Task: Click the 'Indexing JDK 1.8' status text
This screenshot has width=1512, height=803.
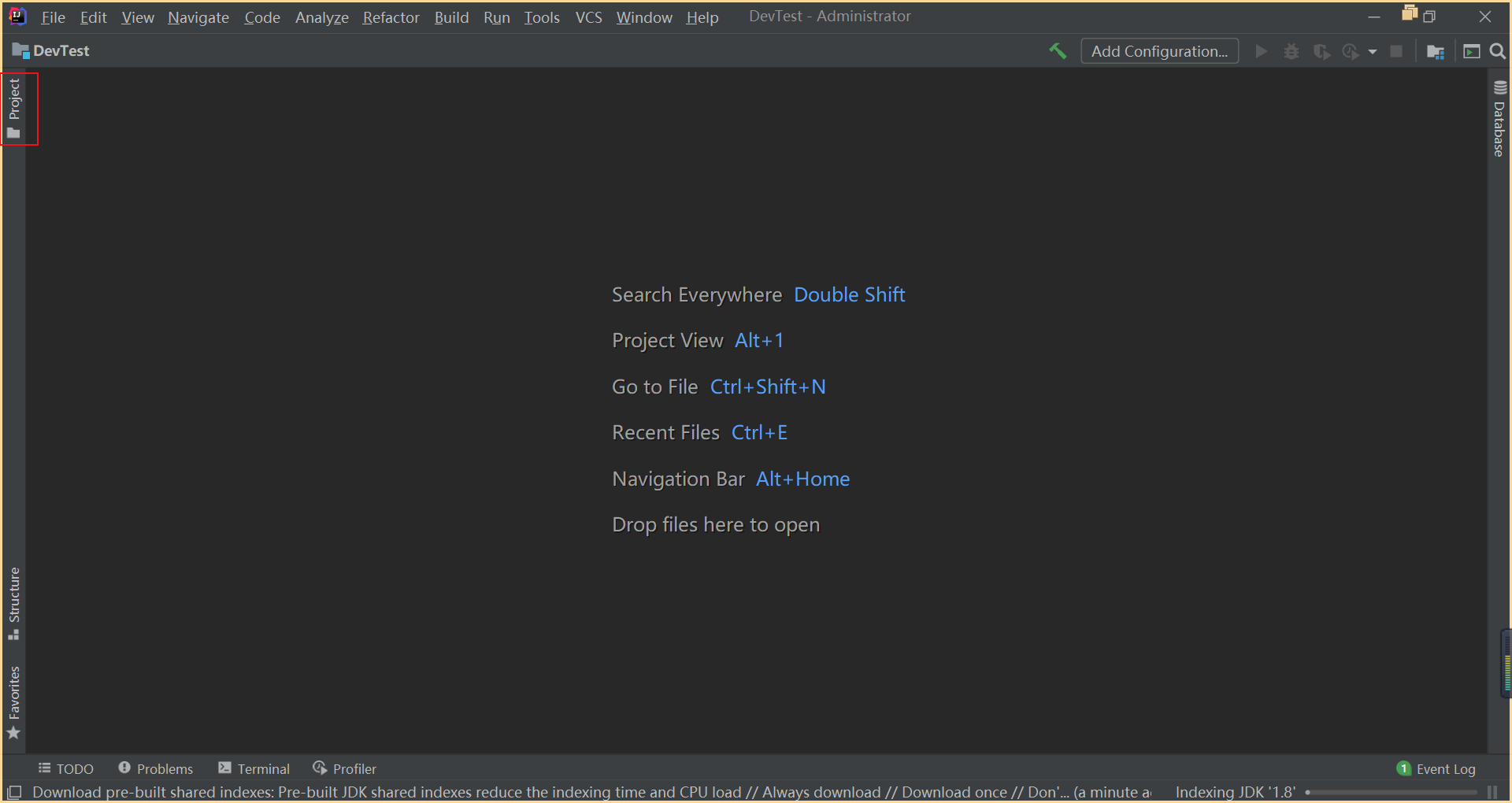Action: coord(1235,792)
